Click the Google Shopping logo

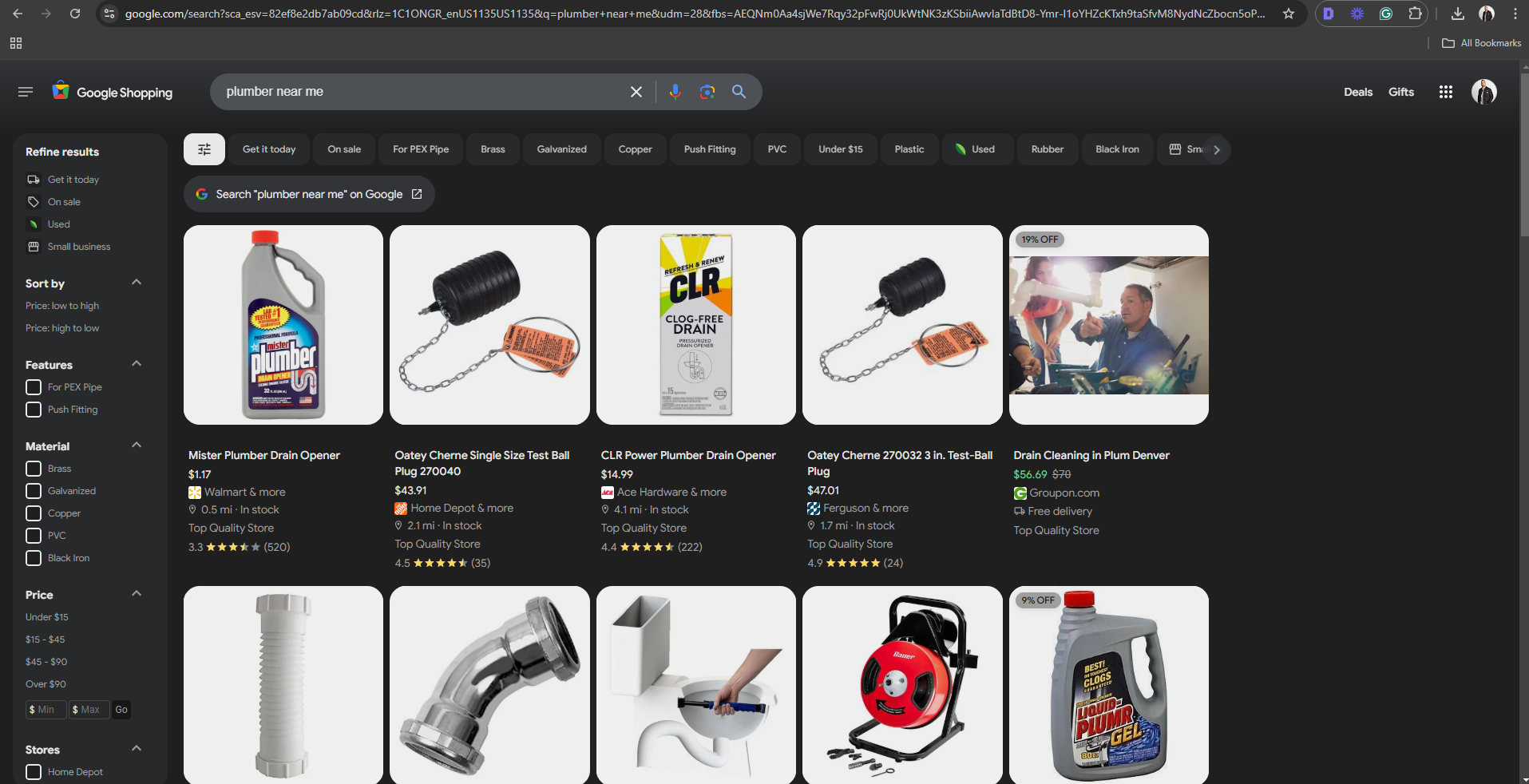113,92
